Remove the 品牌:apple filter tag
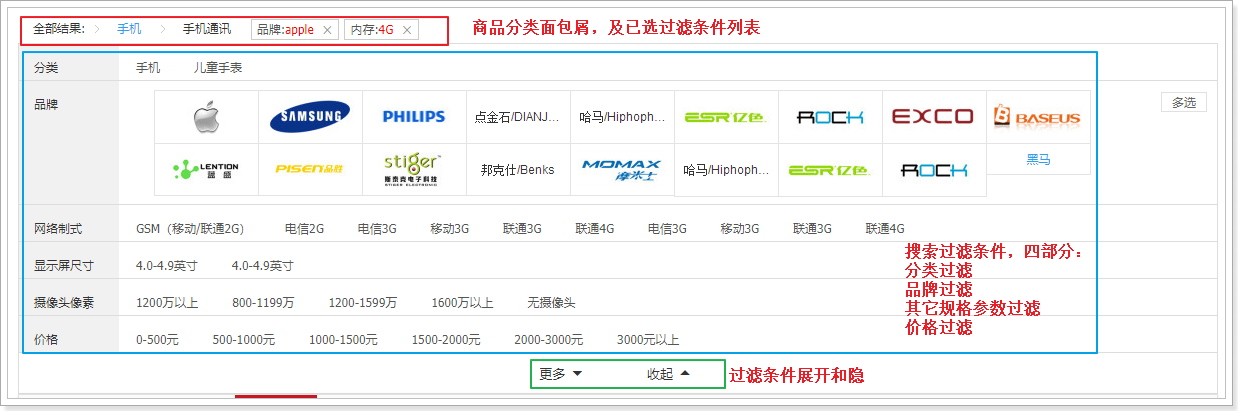The width and height of the screenshot is (1238, 411). click(327, 30)
